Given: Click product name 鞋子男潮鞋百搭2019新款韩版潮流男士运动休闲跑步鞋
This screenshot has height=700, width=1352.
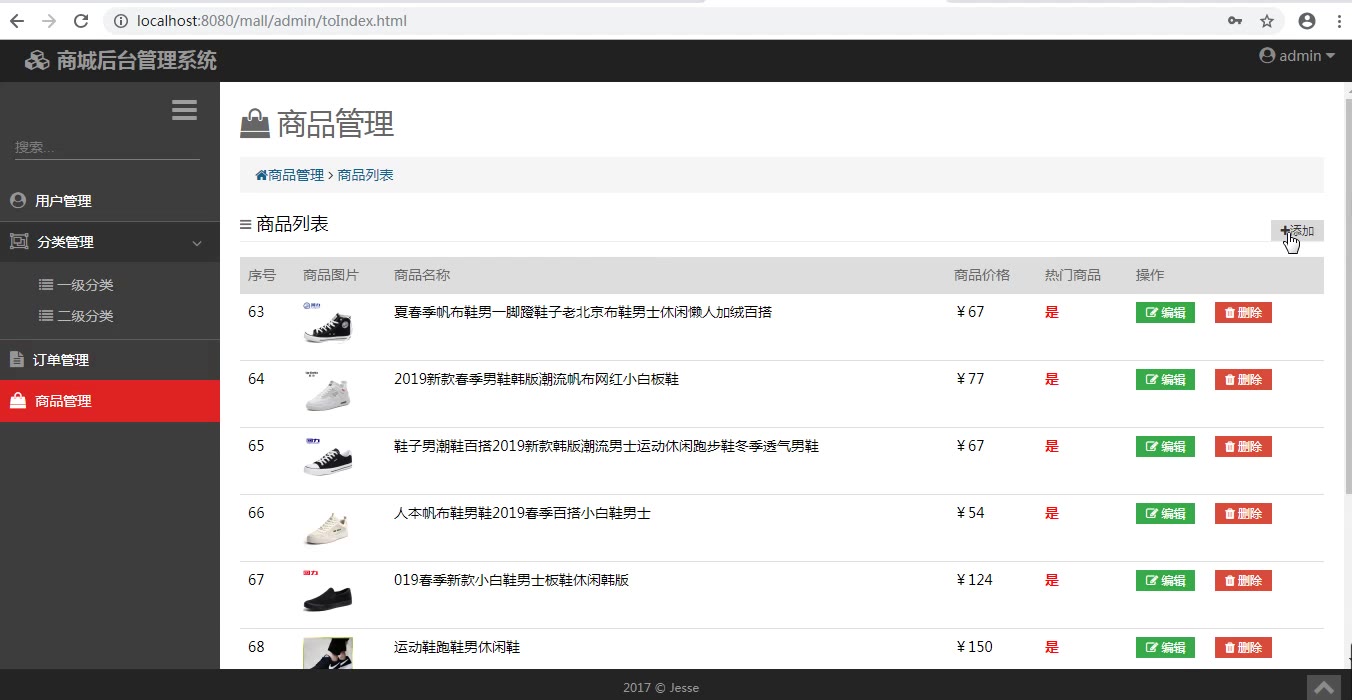Looking at the screenshot, I should pyautogui.click(x=606, y=446).
